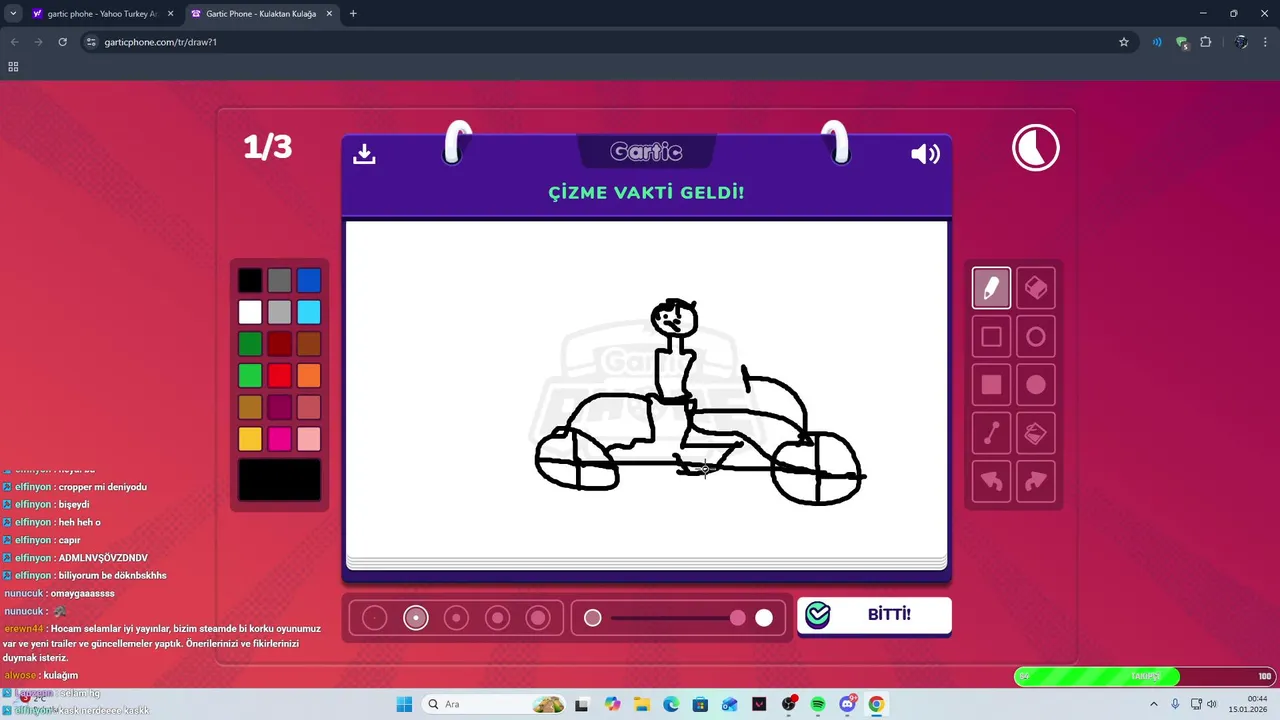Click the BİTTİ! done button
Viewport: 1280px width, 720px height.
[x=874, y=615]
